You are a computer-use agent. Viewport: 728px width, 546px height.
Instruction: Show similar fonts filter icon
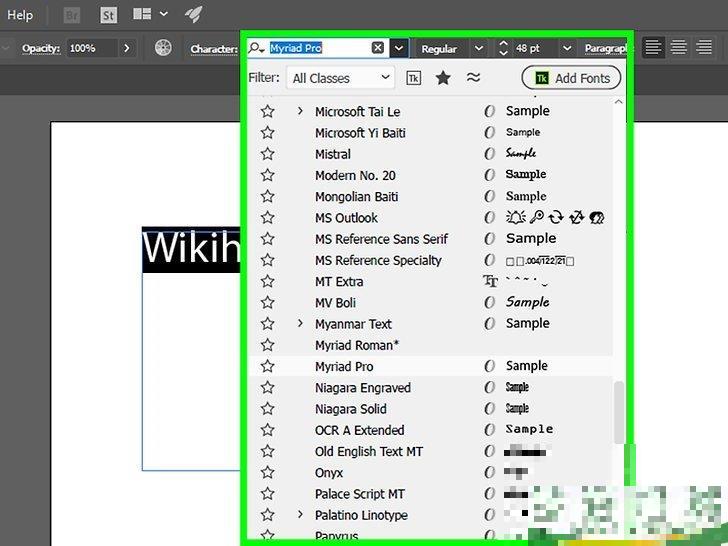[x=473, y=78]
